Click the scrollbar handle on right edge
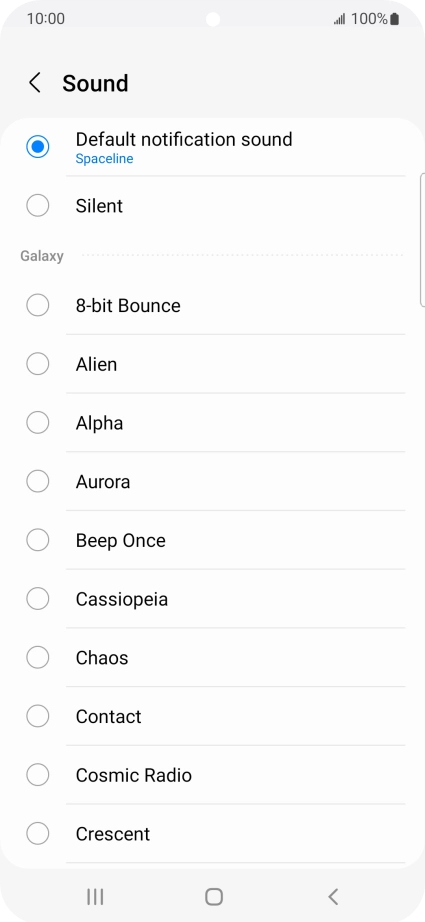Screen dimensions: 425x922 coord(423,240)
